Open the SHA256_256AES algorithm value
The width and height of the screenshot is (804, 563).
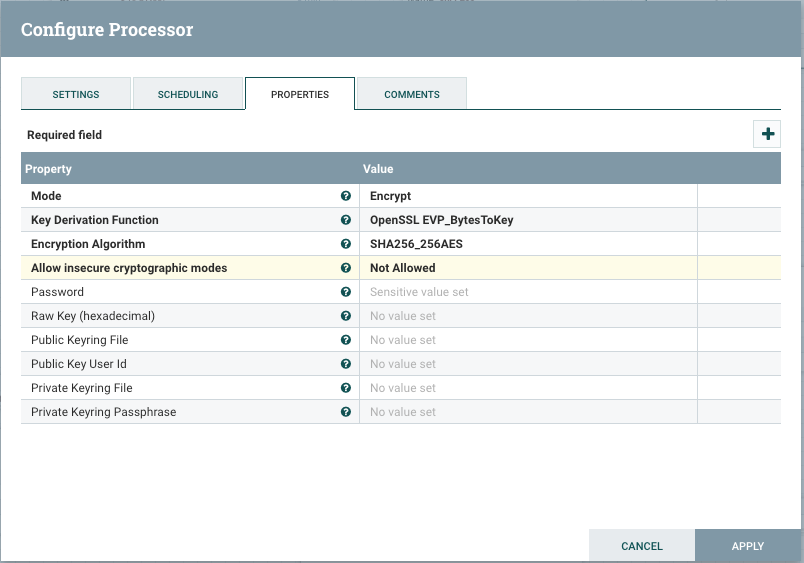point(528,244)
